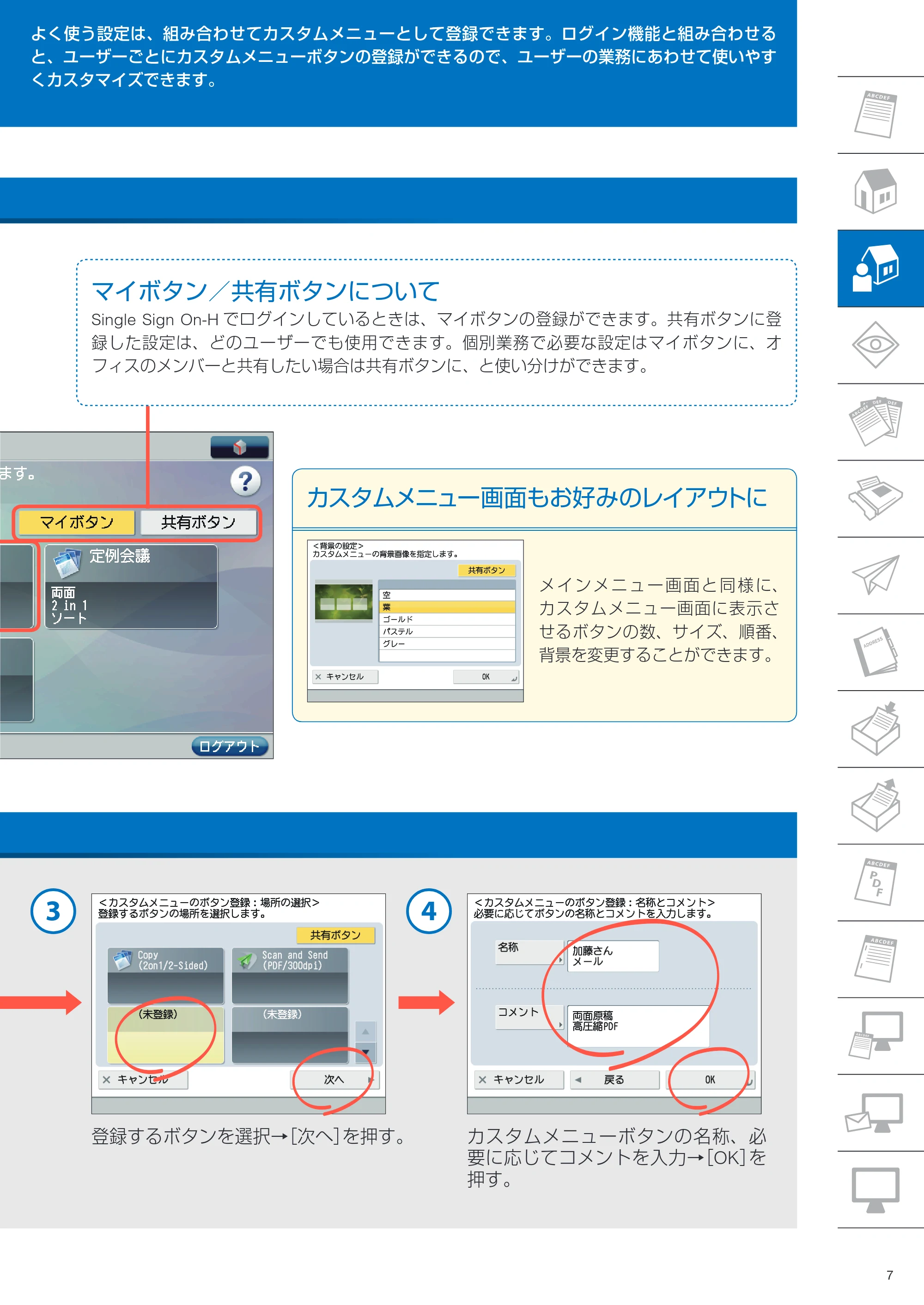Select the yellow highlighted (未登録) slot
Viewport: 924px width, 1305px height.
click(165, 1035)
